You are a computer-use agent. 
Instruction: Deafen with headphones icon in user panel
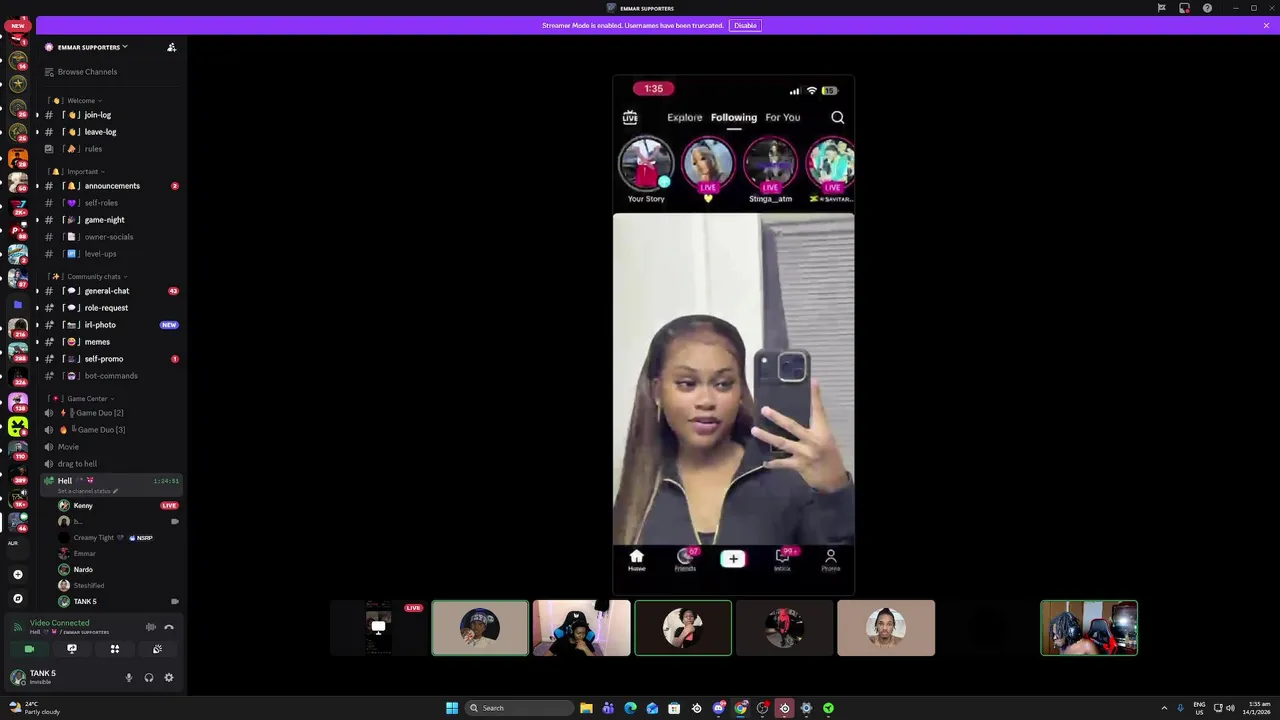coord(149,678)
